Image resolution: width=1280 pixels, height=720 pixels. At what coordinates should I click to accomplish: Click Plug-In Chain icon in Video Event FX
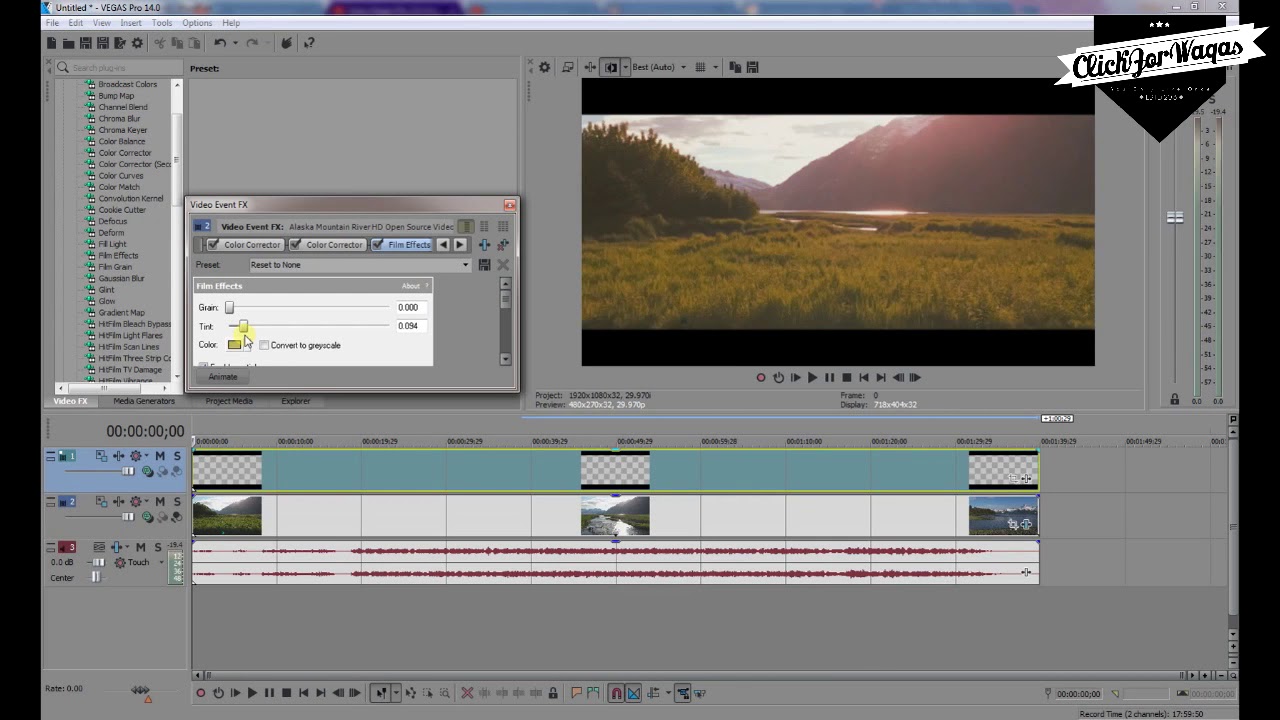coord(484,245)
